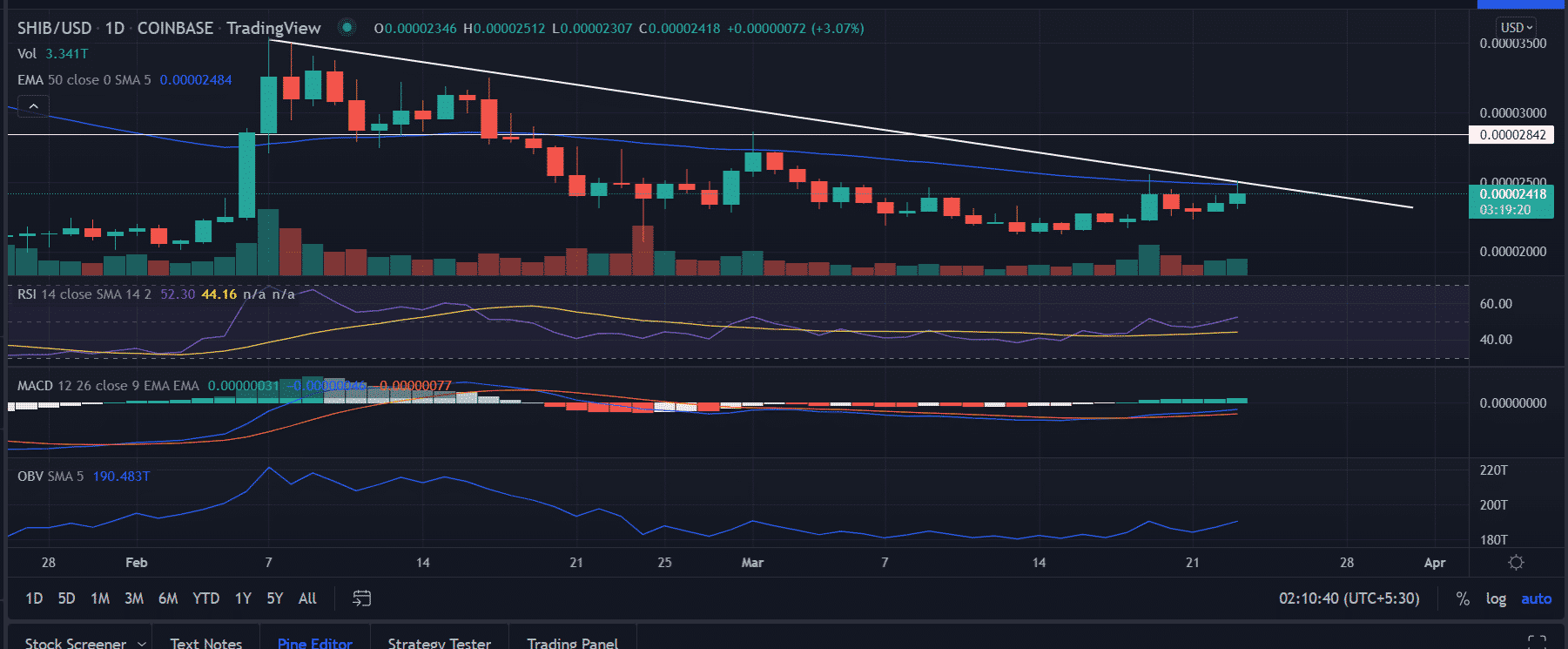Screen dimensions: 1568x649
Task: Click the timezone clock 02:10:40 (UTC+5:30)
Action: [1349, 598]
